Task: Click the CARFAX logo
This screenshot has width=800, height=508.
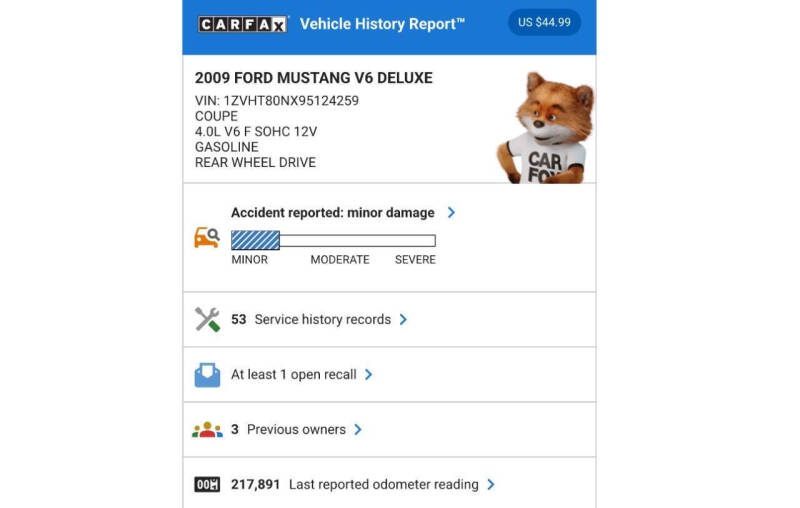Action: pyautogui.click(x=243, y=24)
